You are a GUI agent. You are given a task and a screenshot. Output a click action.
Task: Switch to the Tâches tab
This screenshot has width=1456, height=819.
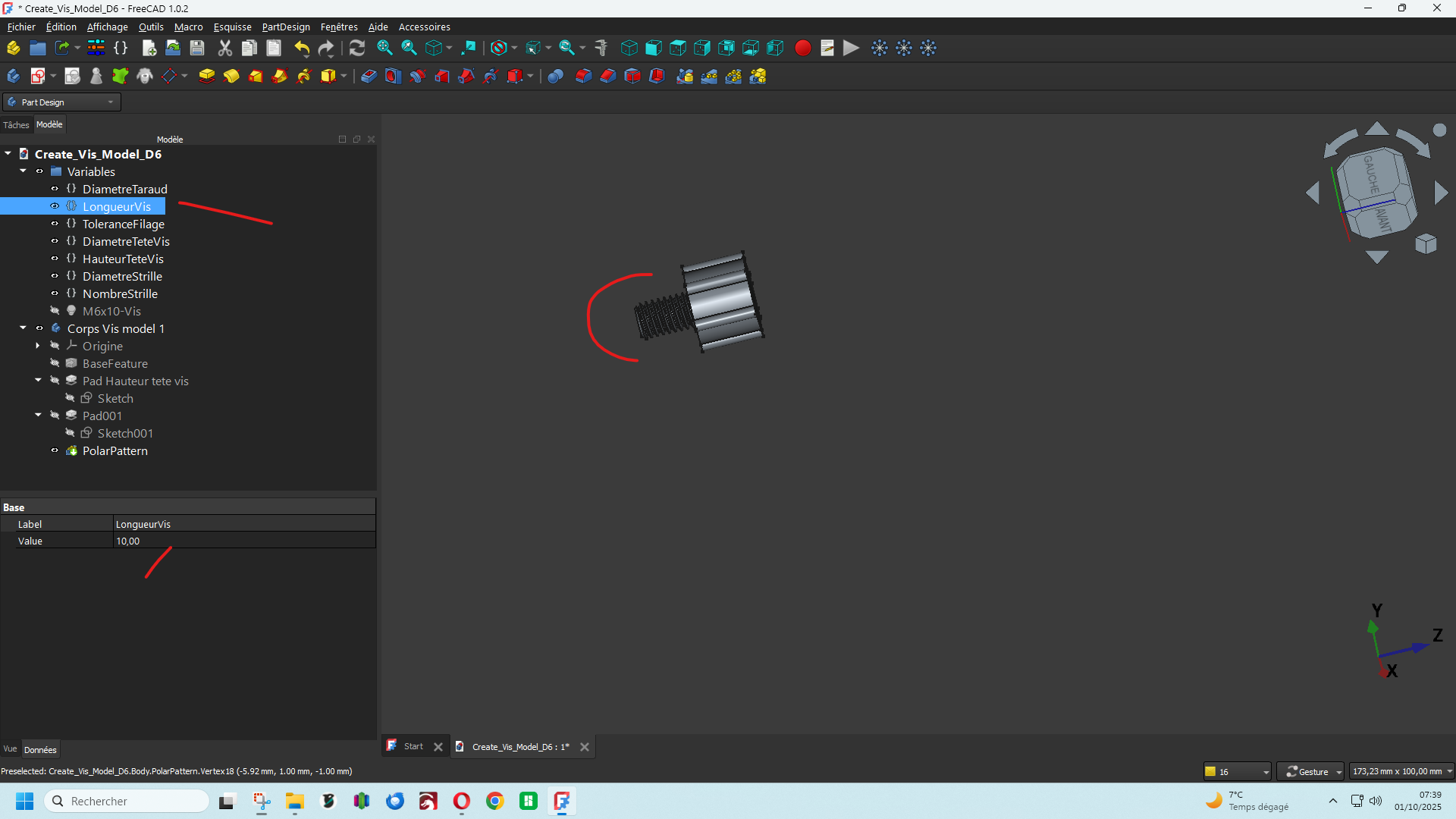click(16, 124)
